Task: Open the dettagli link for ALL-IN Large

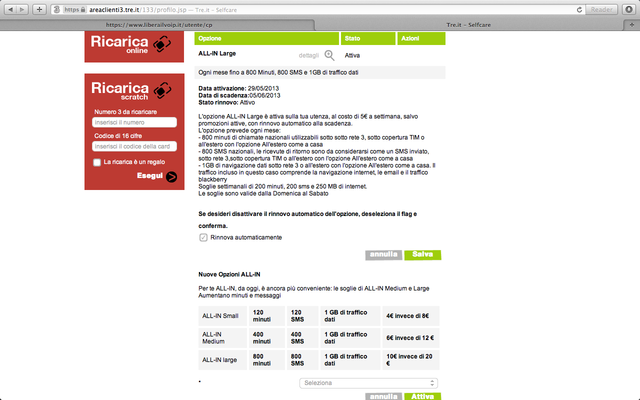Action: [x=308, y=56]
